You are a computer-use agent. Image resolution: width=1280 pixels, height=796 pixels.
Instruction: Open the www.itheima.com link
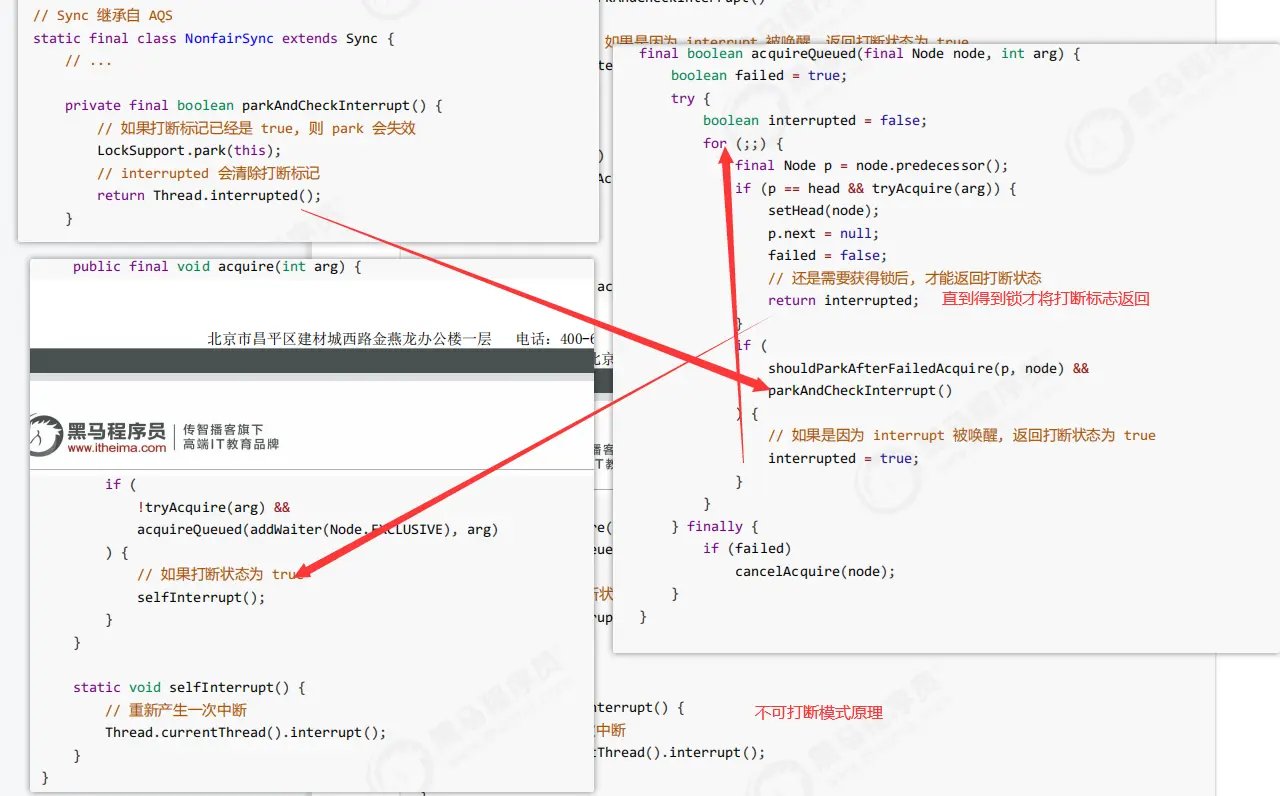(x=117, y=448)
